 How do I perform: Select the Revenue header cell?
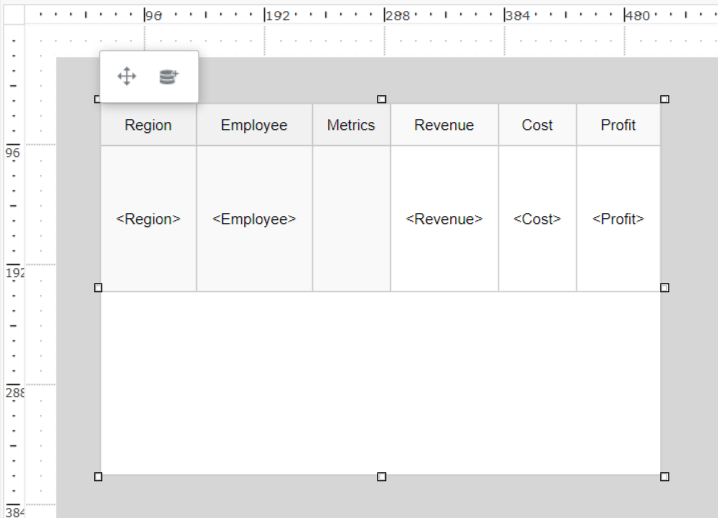[x=444, y=125]
